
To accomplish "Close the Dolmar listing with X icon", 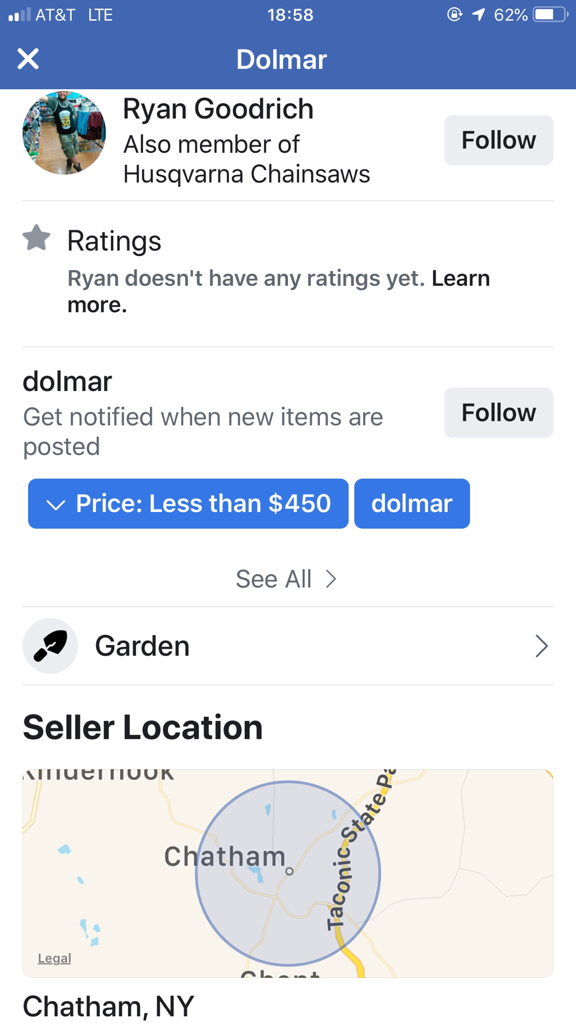I will click(x=27, y=59).
